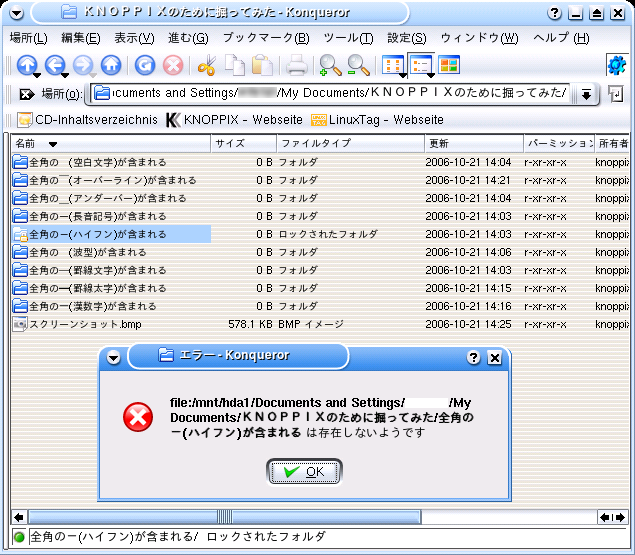Click the horizontal scrollbar left arrow
The height and width of the screenshot is (555, 635).
[19, 517]
